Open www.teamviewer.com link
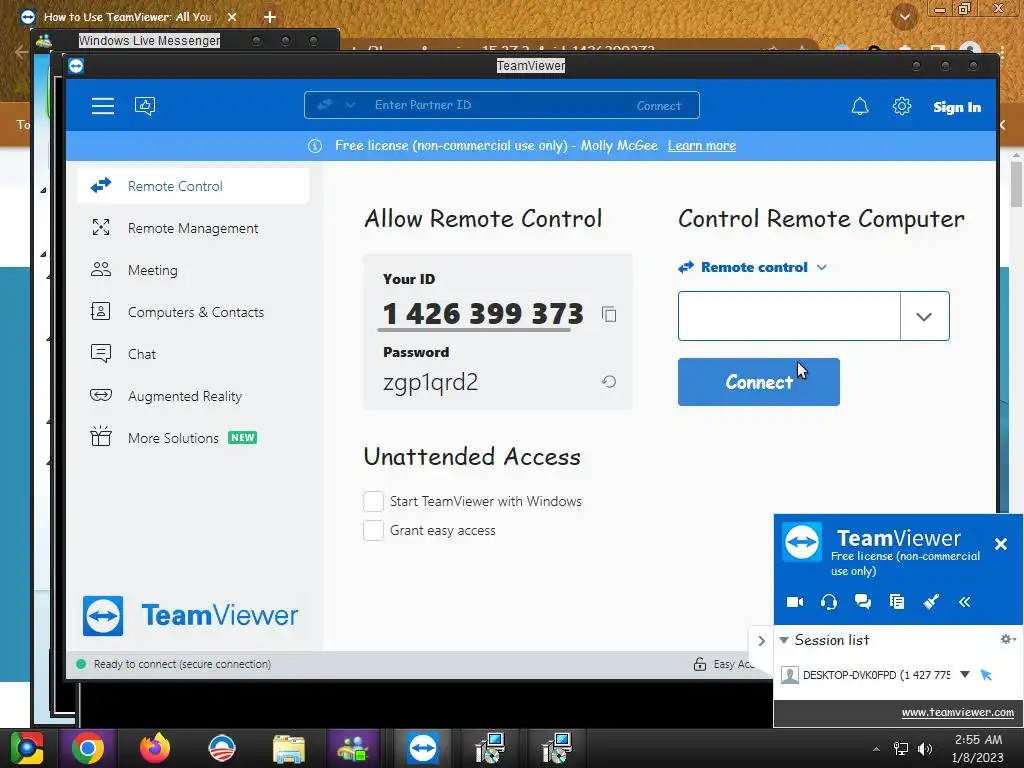 point(957,712)
